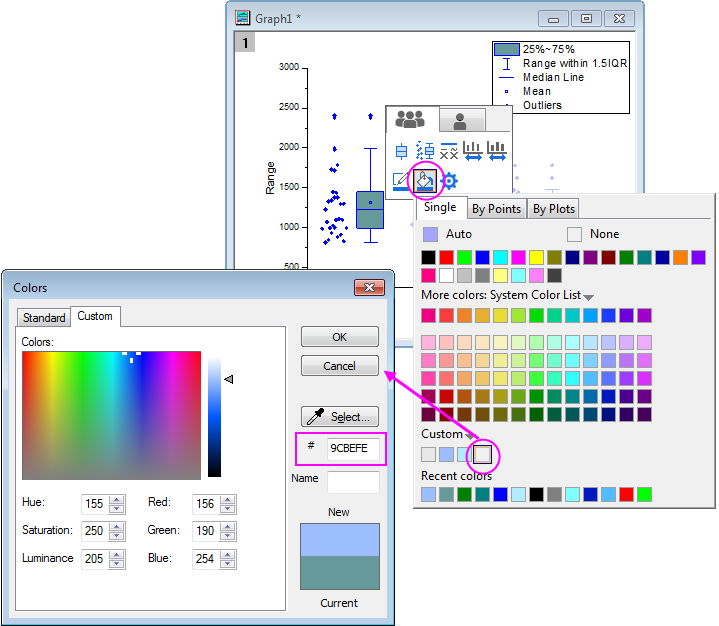
Task: Open the By Points tab
Action: [x=496, y=209]
